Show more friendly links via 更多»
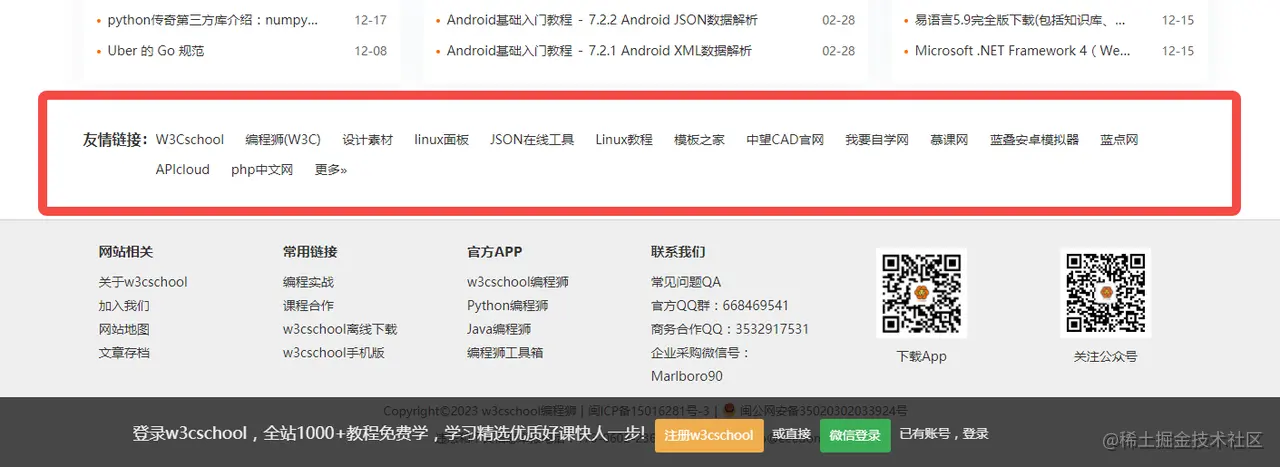This screenshot has height=467, width=1280. click(331, 170)
